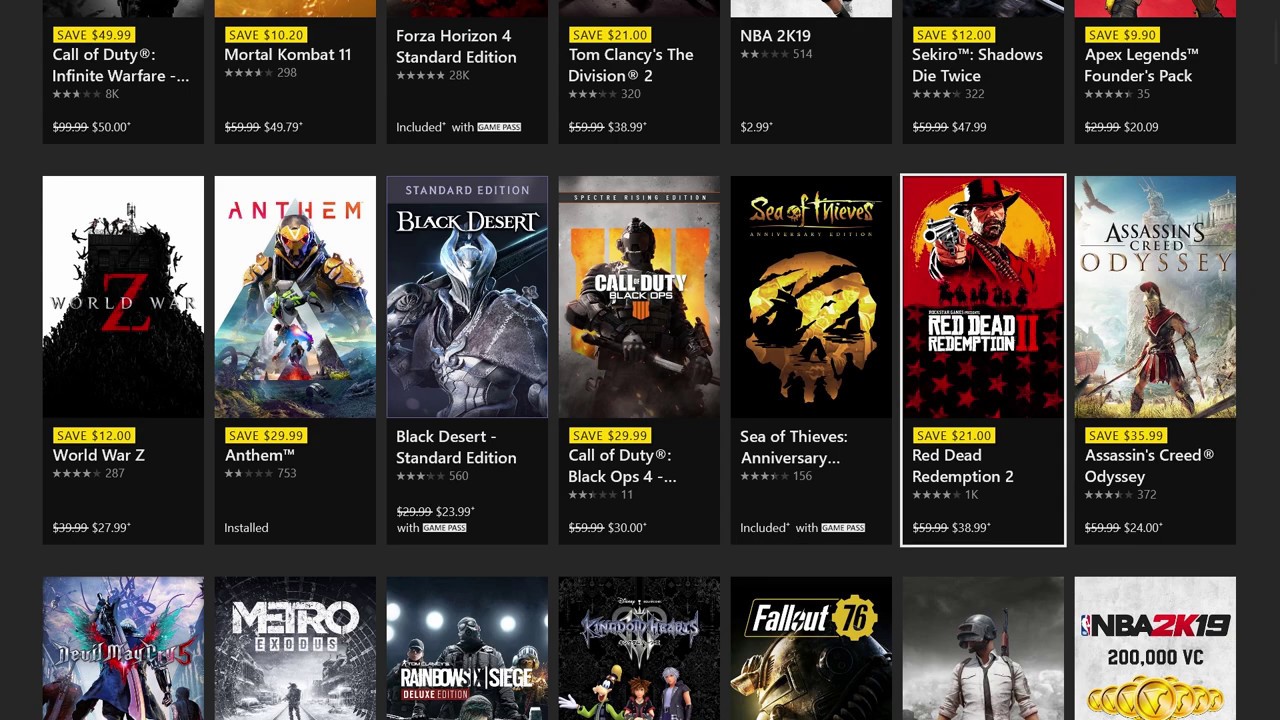Select Black Desert Standard Edition cover image
The image size is (1280, 720).
click(x=467, y=297)
